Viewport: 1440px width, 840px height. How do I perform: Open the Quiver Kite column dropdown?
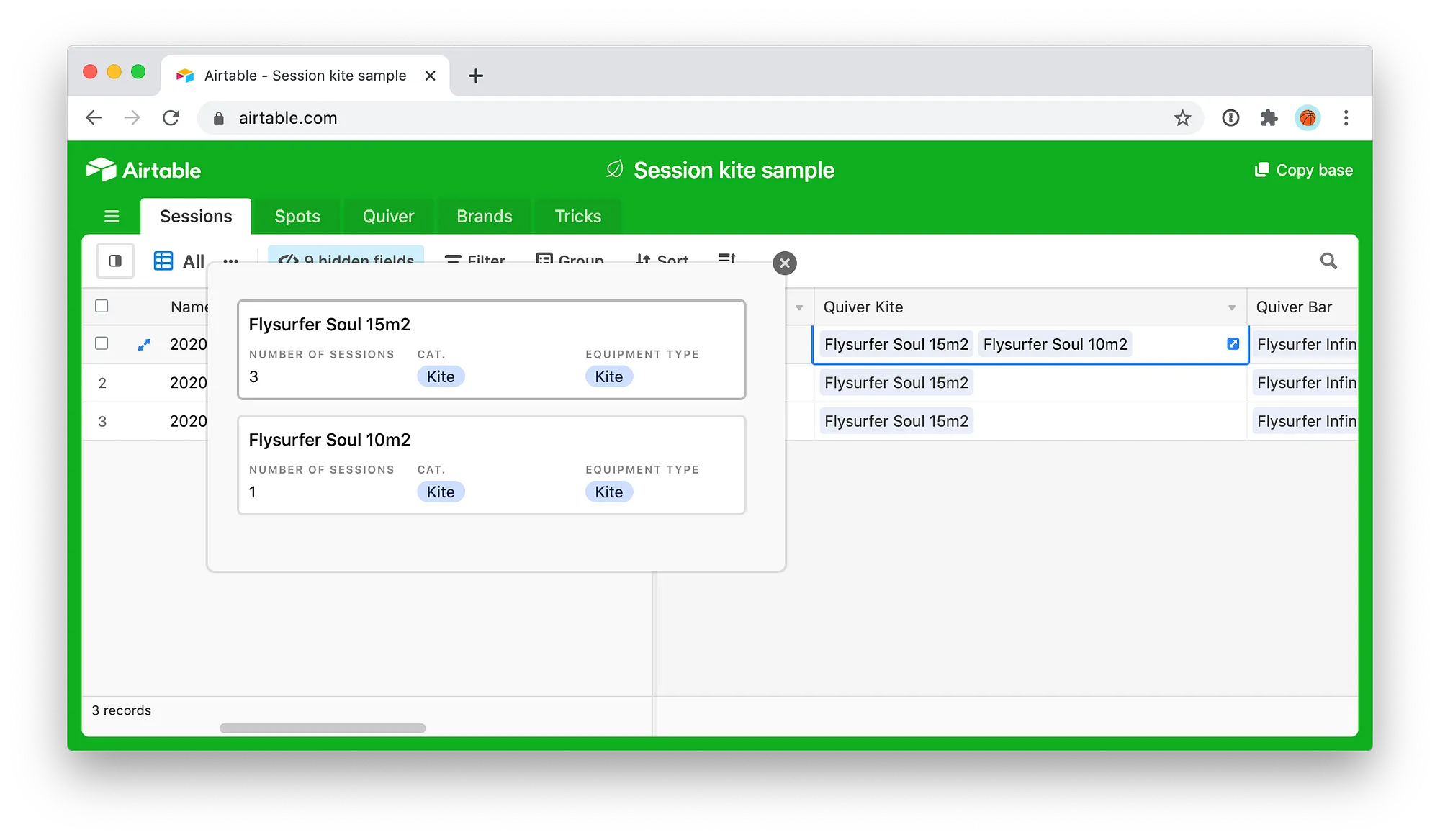click(1232, 308)
